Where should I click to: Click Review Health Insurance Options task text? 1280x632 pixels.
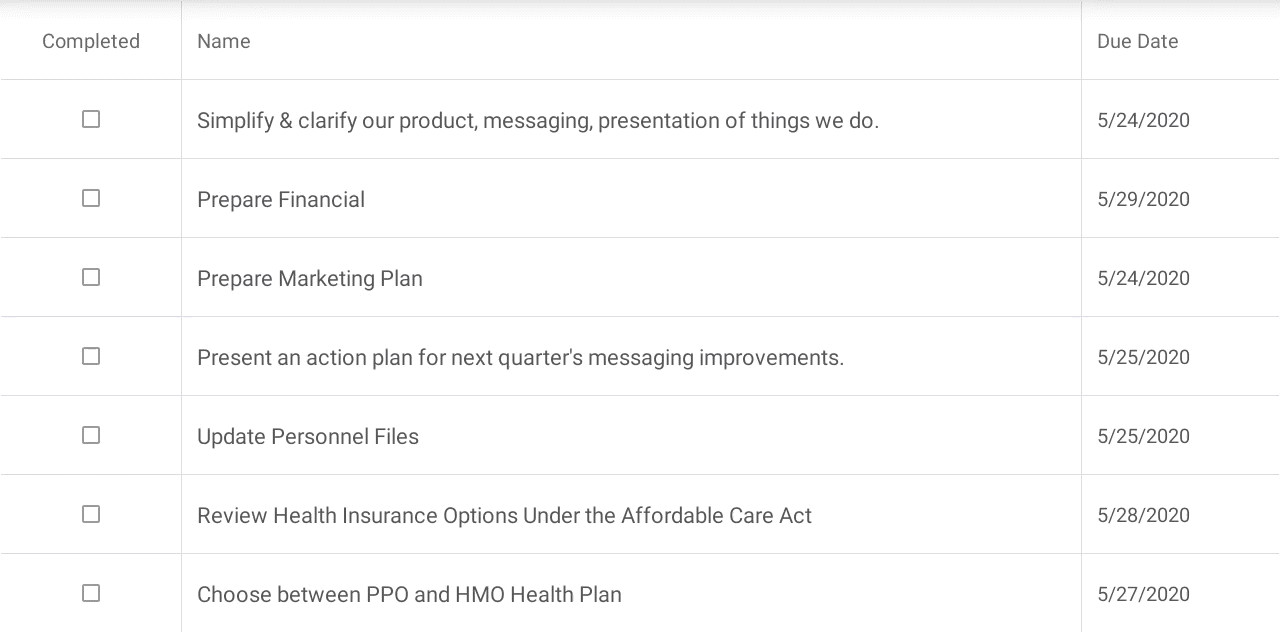click(x=504, y=515)
